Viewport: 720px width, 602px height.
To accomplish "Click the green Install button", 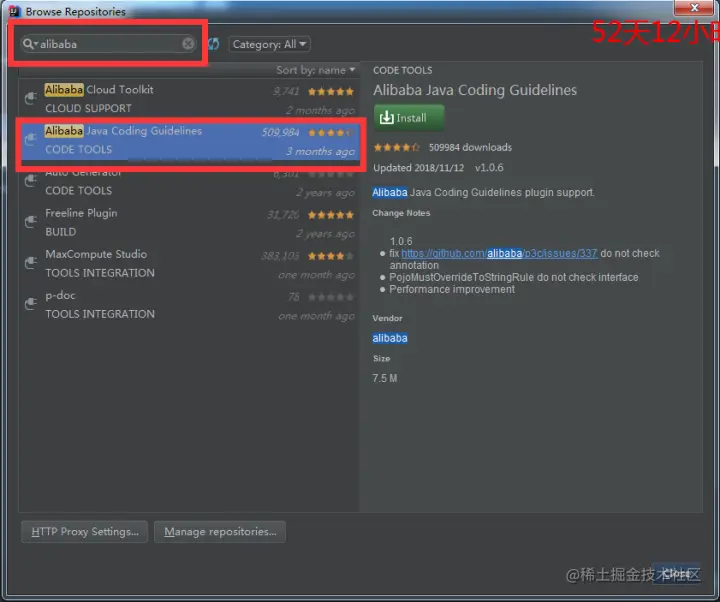I will pyautogui.click(x=409, y=118).
